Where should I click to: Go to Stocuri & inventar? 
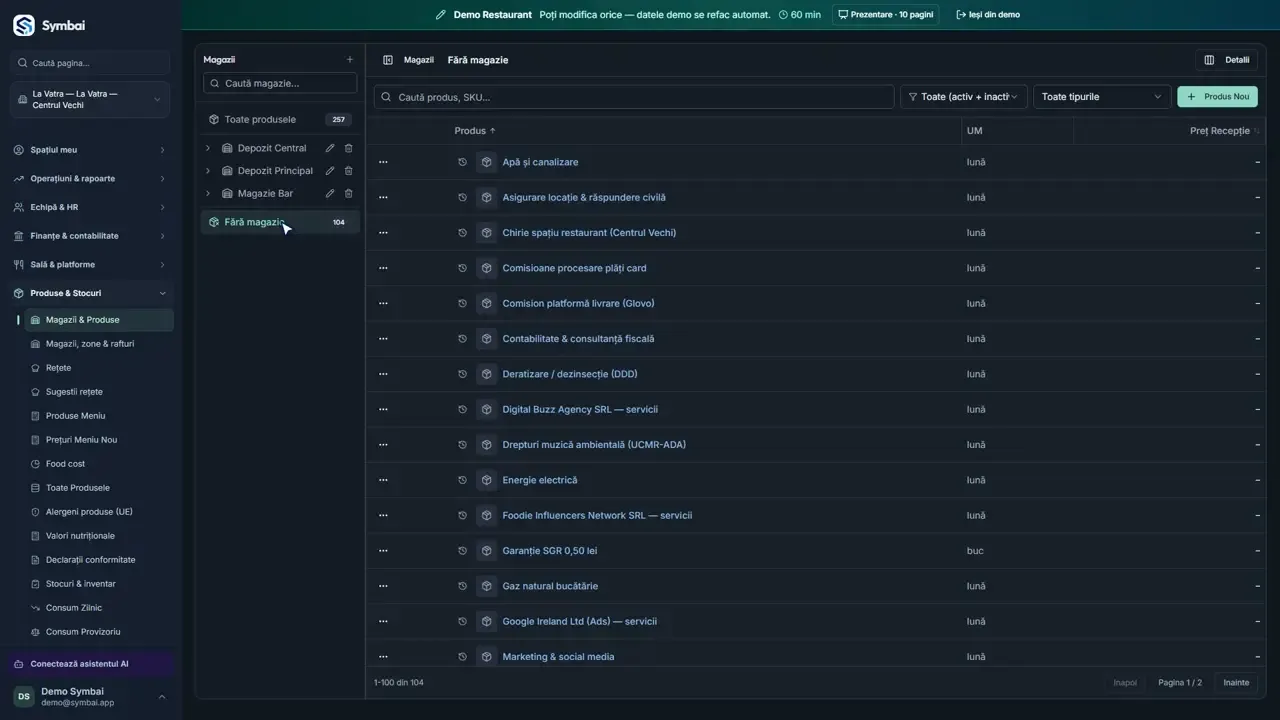click(80, 584)
